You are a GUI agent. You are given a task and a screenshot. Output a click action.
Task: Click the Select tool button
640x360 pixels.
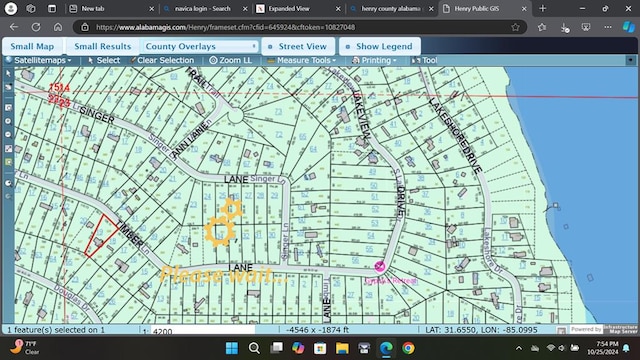point(104,60)
